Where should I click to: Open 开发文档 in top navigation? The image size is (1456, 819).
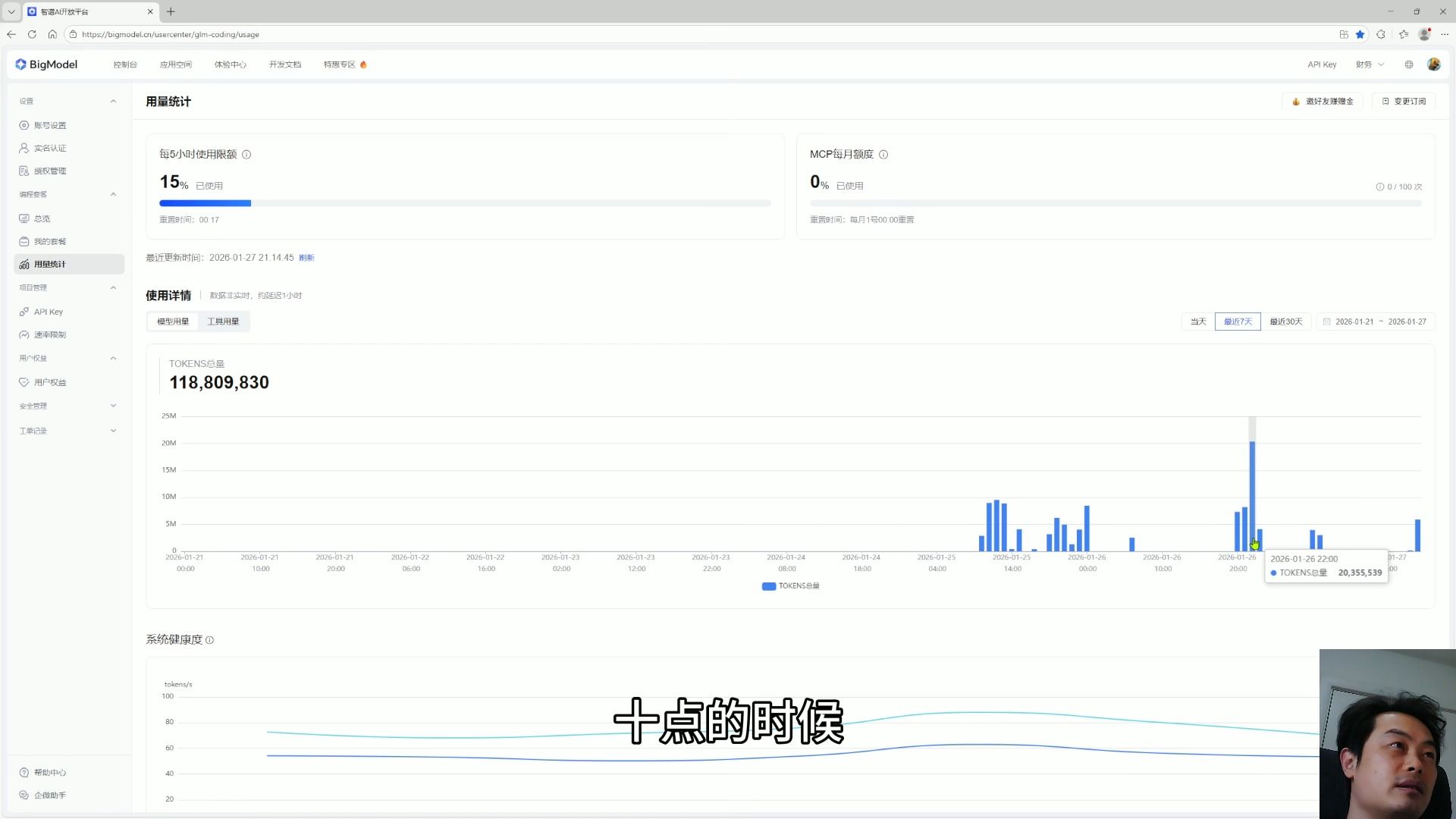coord(284,64)
